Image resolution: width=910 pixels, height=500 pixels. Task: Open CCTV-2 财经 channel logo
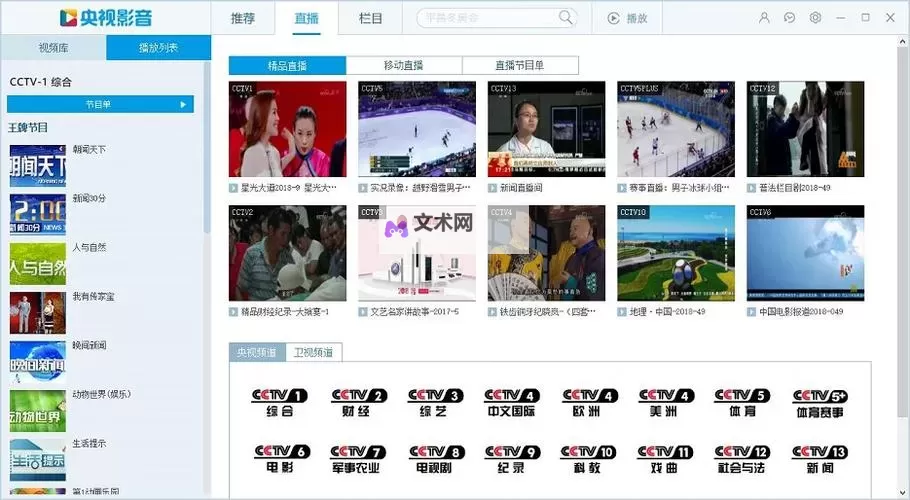[x=358, y=403]
